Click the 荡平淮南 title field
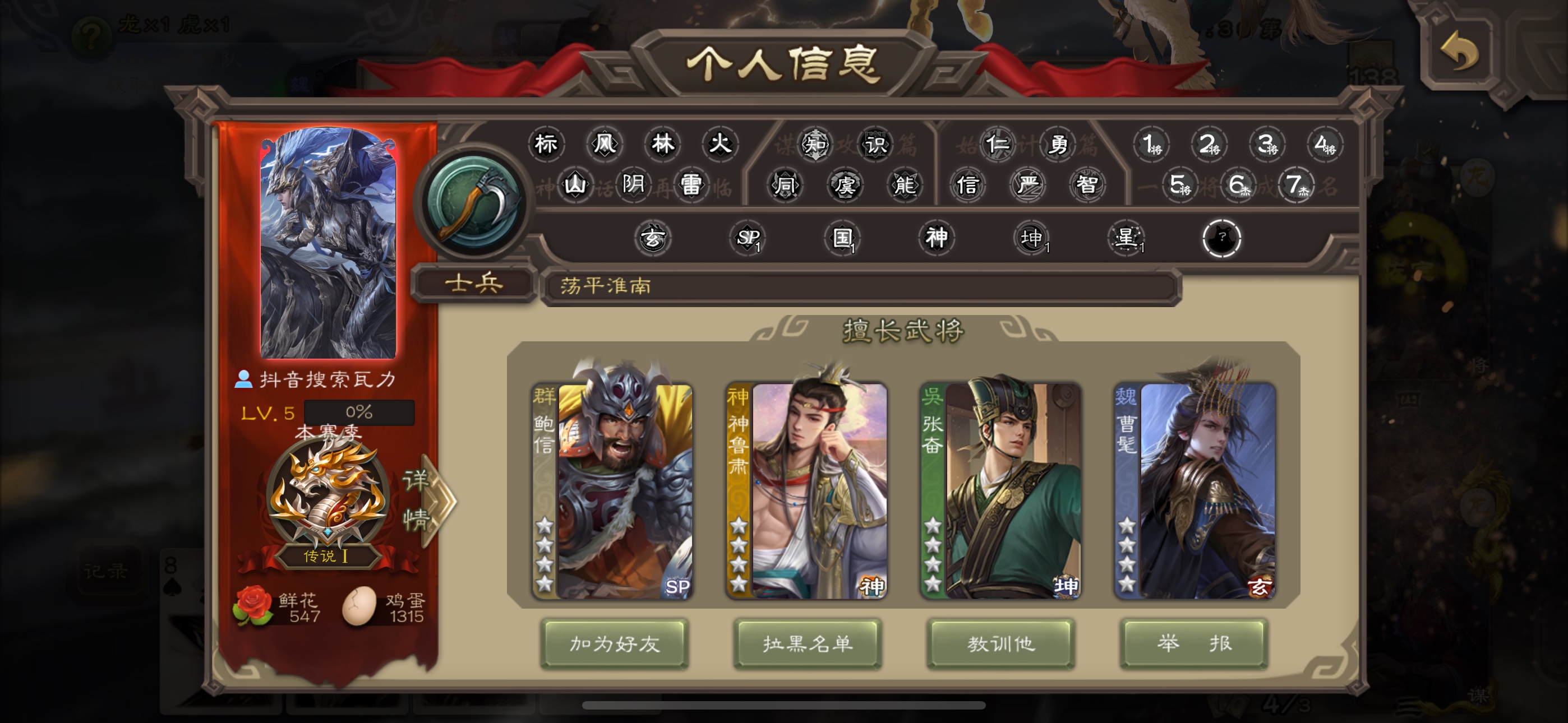Viewport: 1568px width, 723px height. tap(861, 286)
